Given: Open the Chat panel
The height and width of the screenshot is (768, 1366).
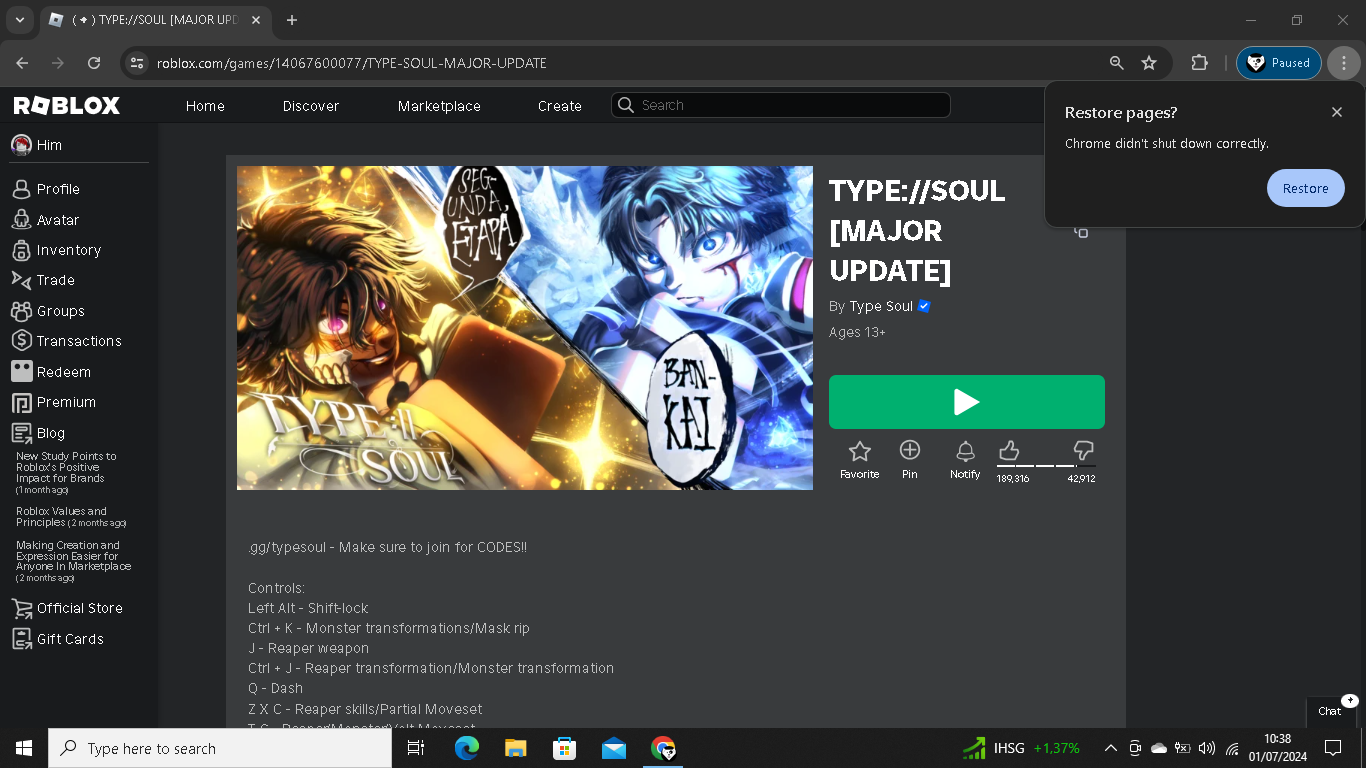Looking at the screenshot, I should coord(1332,711).
